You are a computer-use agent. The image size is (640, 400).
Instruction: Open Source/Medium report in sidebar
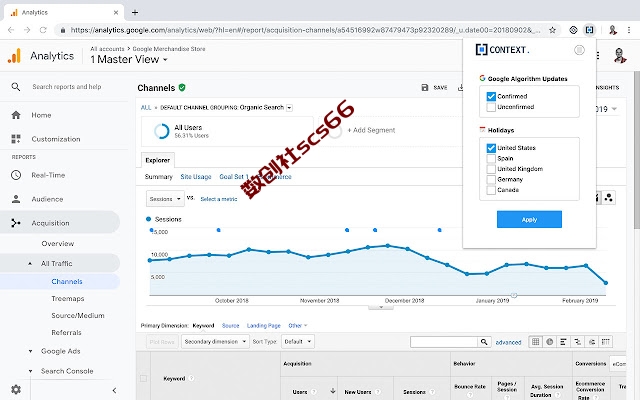pyautogui.click(x=78, y=316)
